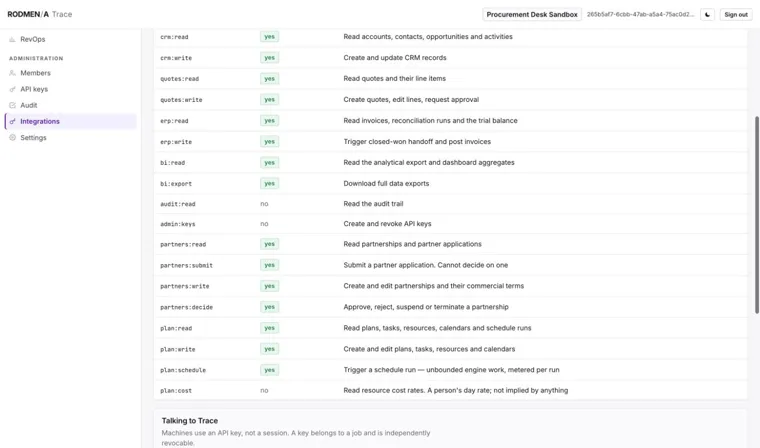Click the plan:cost scope name
The height and width of the screenshot is (448, 760).
(176, 391)
